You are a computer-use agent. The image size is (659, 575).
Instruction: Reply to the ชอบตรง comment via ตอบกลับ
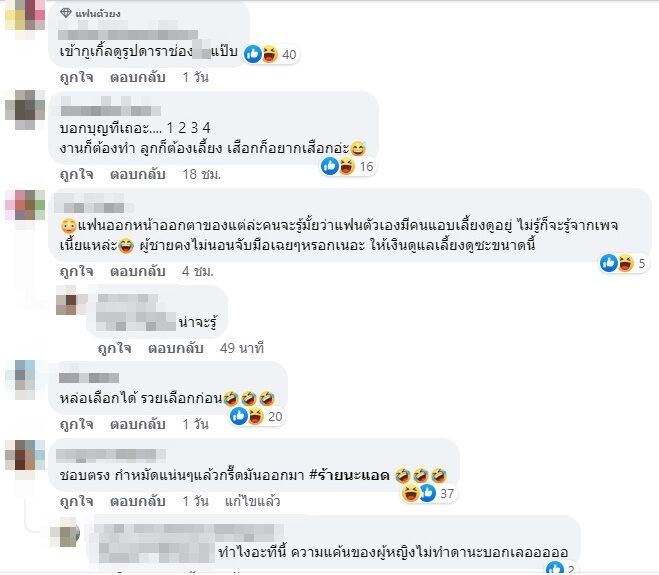click(x=137, y=501)
